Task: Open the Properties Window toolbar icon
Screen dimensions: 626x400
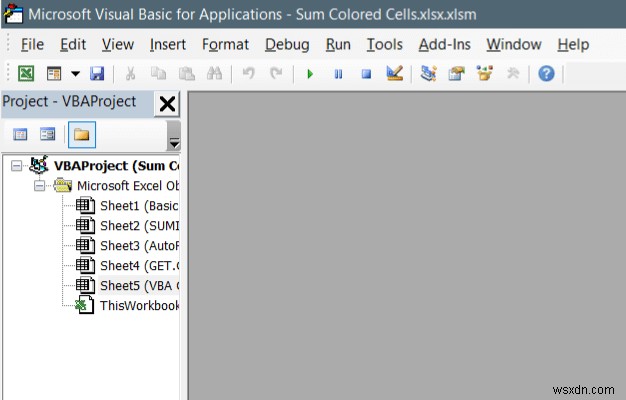Action: coord(456,74)
